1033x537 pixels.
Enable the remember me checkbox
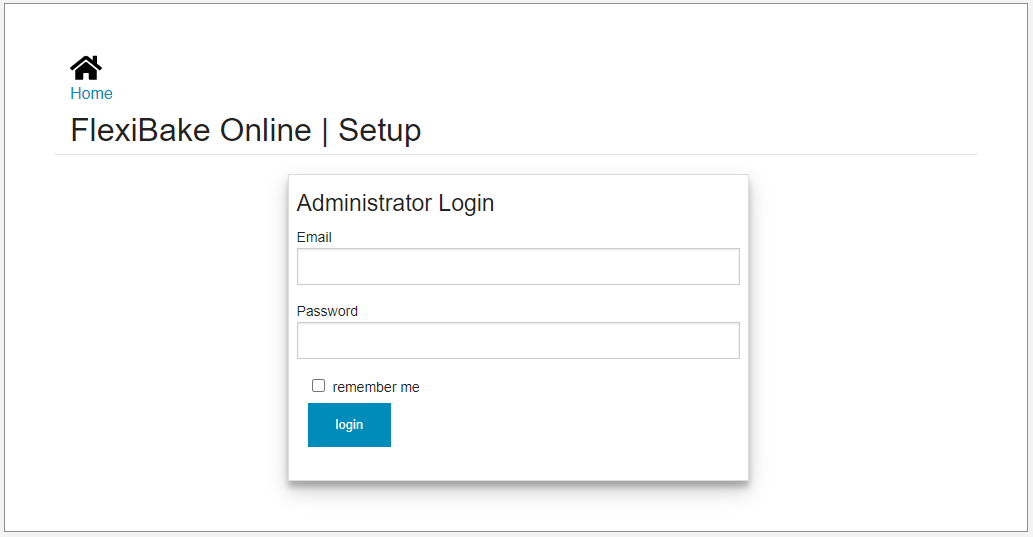click(x=318, y=385)
